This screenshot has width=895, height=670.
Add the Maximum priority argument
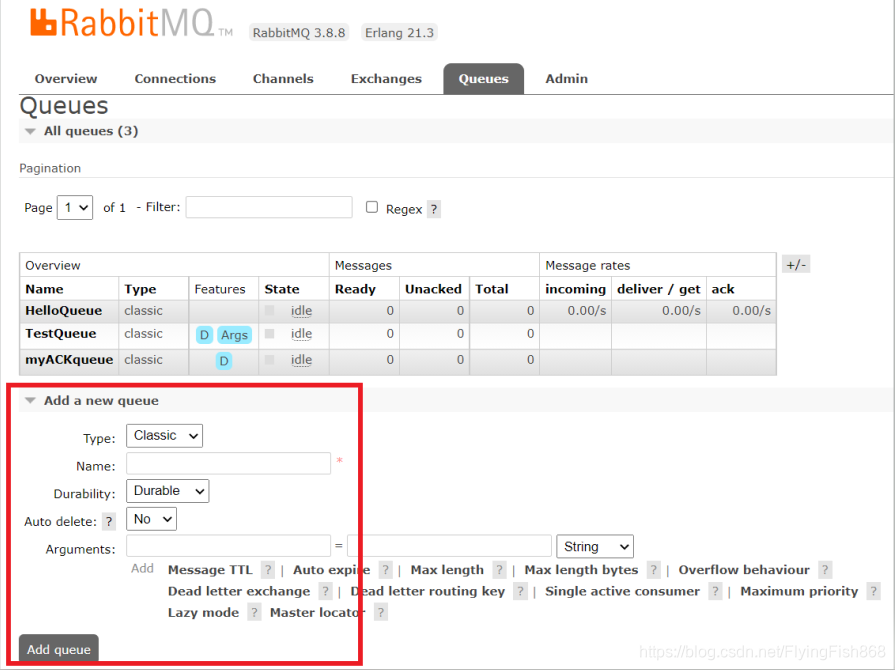point(799,591)
